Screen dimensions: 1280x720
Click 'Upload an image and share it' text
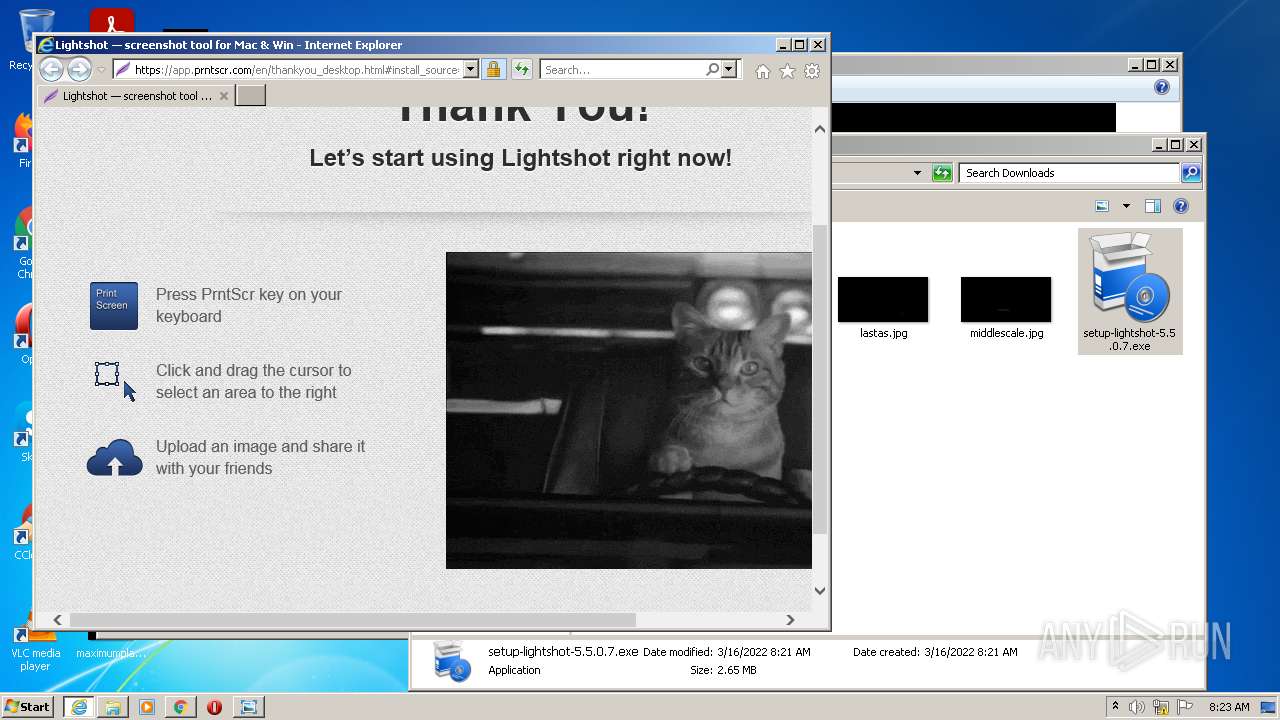point(260,446)
